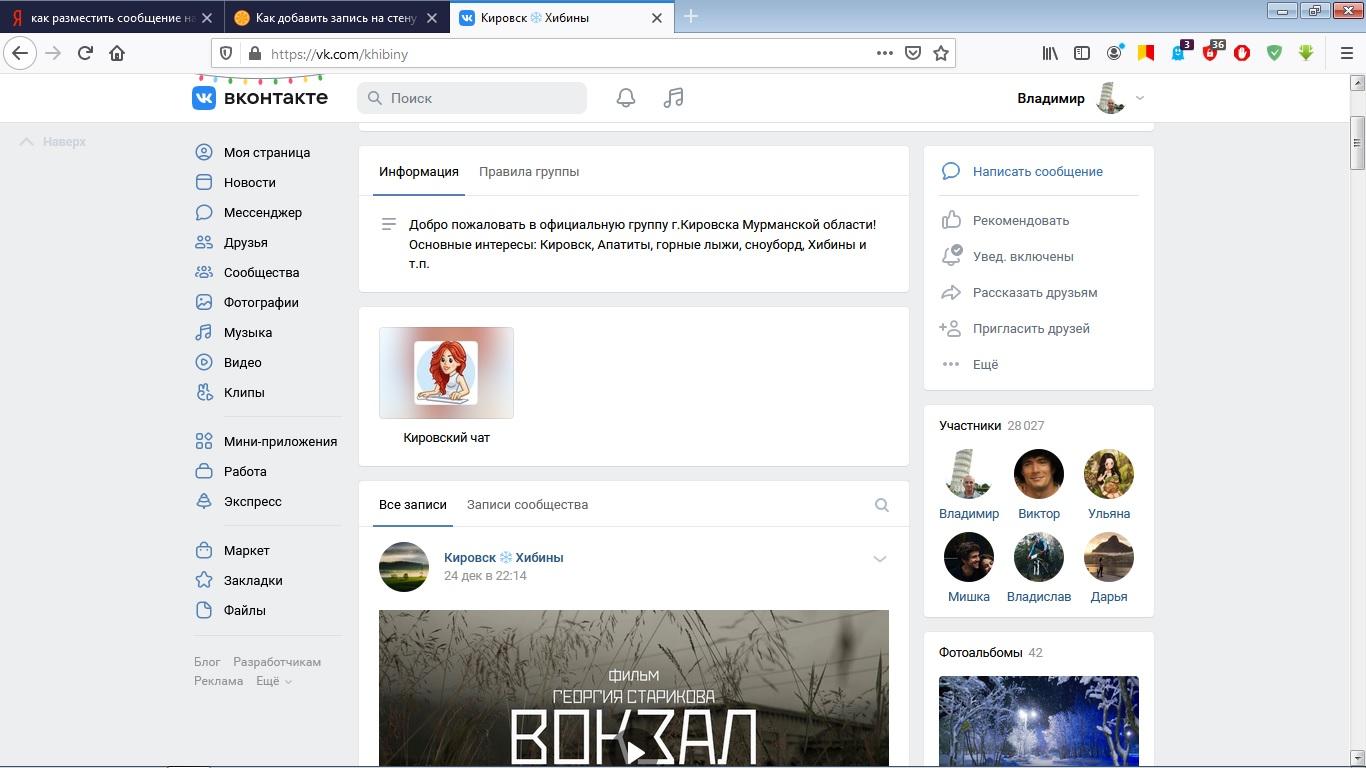Open the winter photo album thumbnail

pos(1039,721)
